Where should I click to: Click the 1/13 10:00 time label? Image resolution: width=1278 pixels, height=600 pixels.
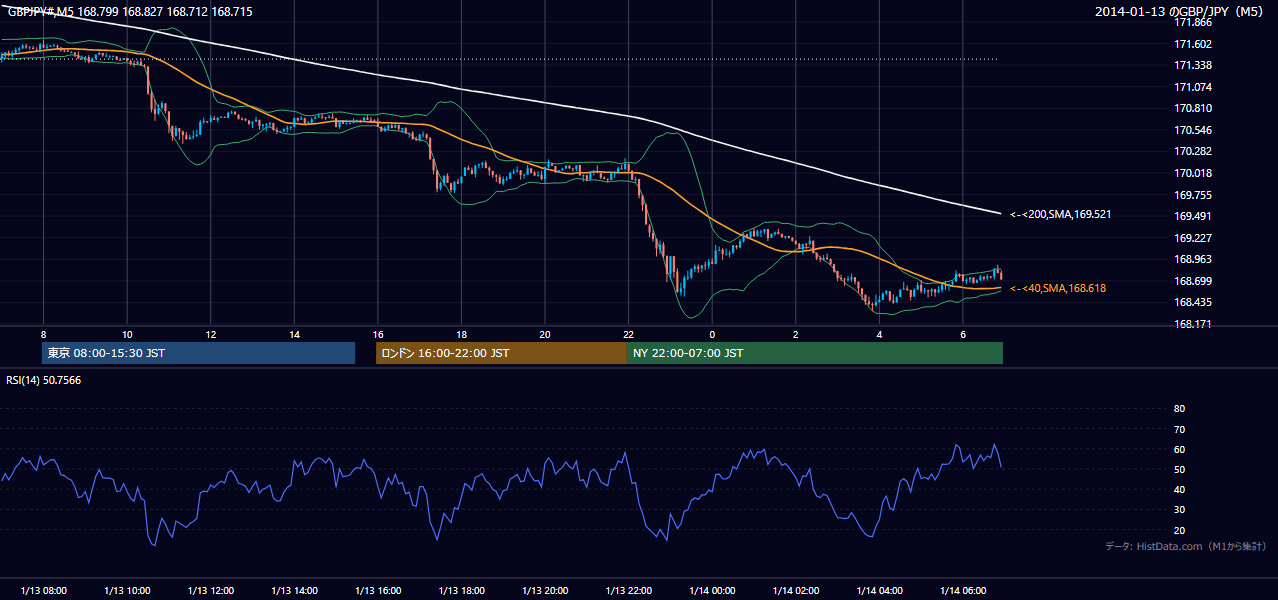pos(127,591)
